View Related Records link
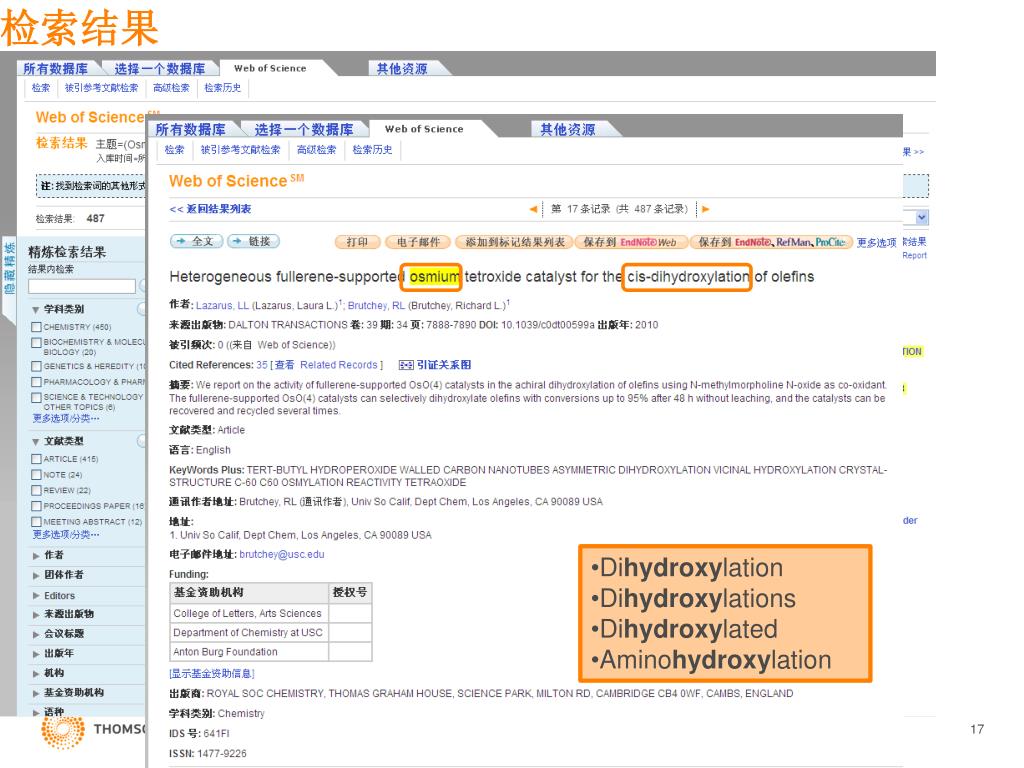This screenshot has width=1024, height=768. (x=338, y=365)
